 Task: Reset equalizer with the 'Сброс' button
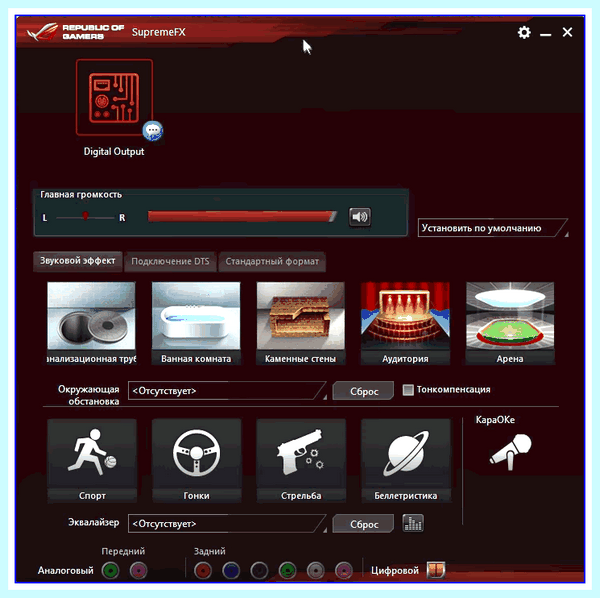[x=363, y=524]
